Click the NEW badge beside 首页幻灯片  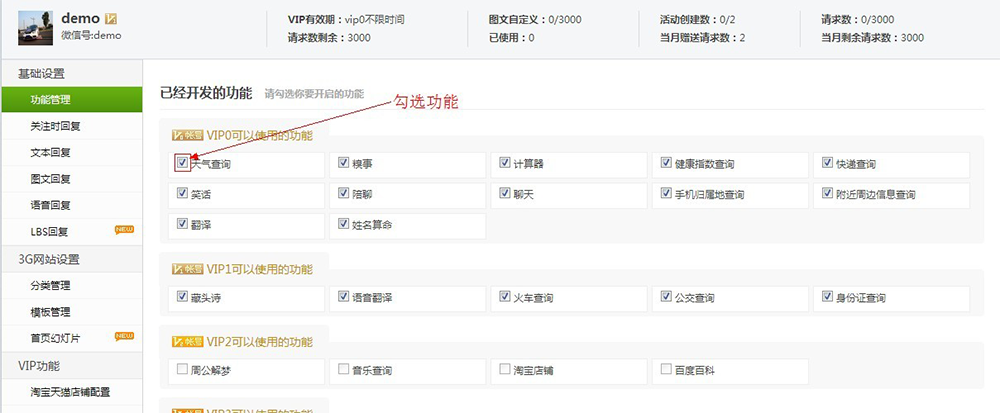point(124,336)
